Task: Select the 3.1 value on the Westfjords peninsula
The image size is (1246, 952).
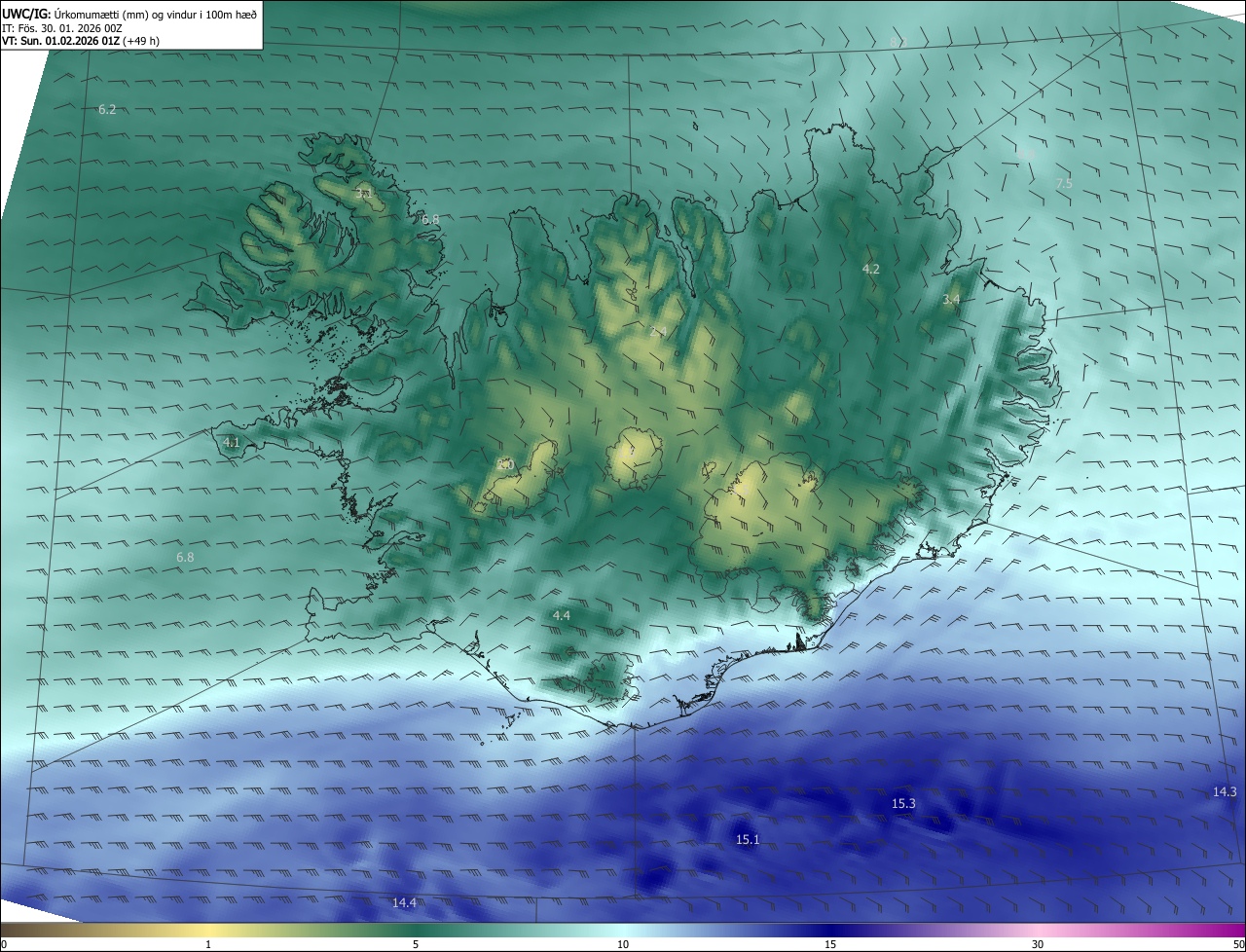Action: tap(363, 194)
